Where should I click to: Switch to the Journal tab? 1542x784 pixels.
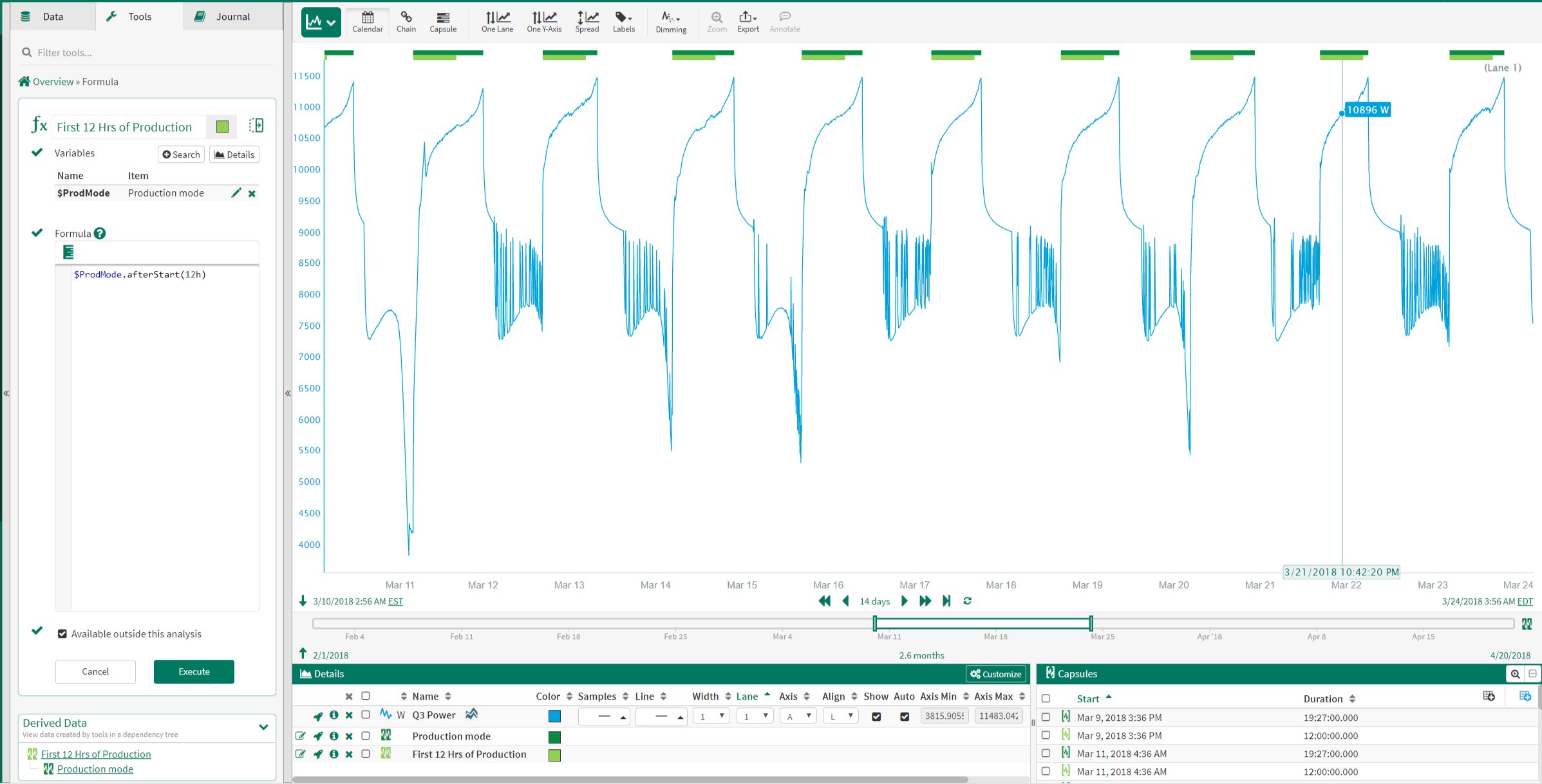click(x=223, y=17)
